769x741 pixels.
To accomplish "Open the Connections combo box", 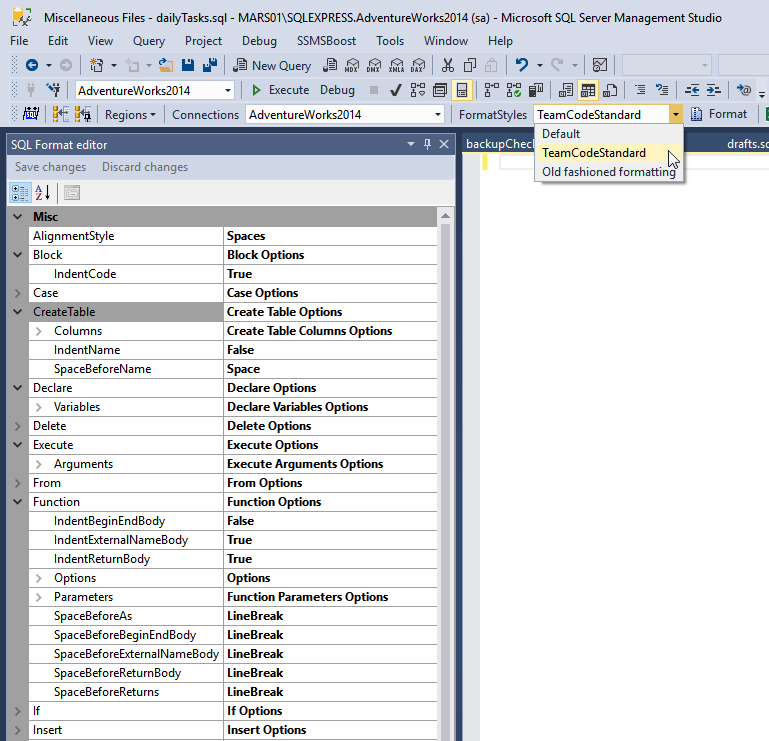I will click(x=345, y=114).
